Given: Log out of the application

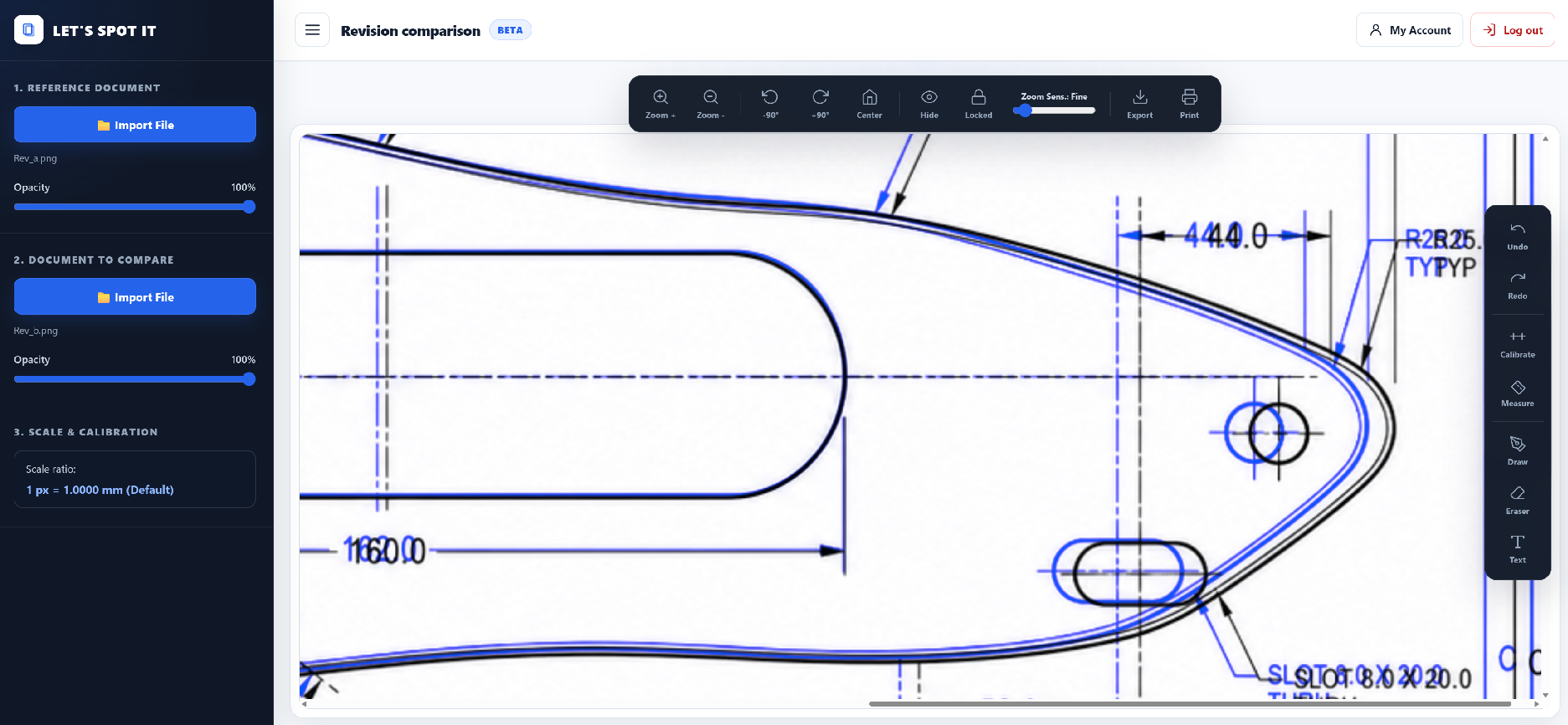Looking at the screenshot, I should [x=1513, y=30].
